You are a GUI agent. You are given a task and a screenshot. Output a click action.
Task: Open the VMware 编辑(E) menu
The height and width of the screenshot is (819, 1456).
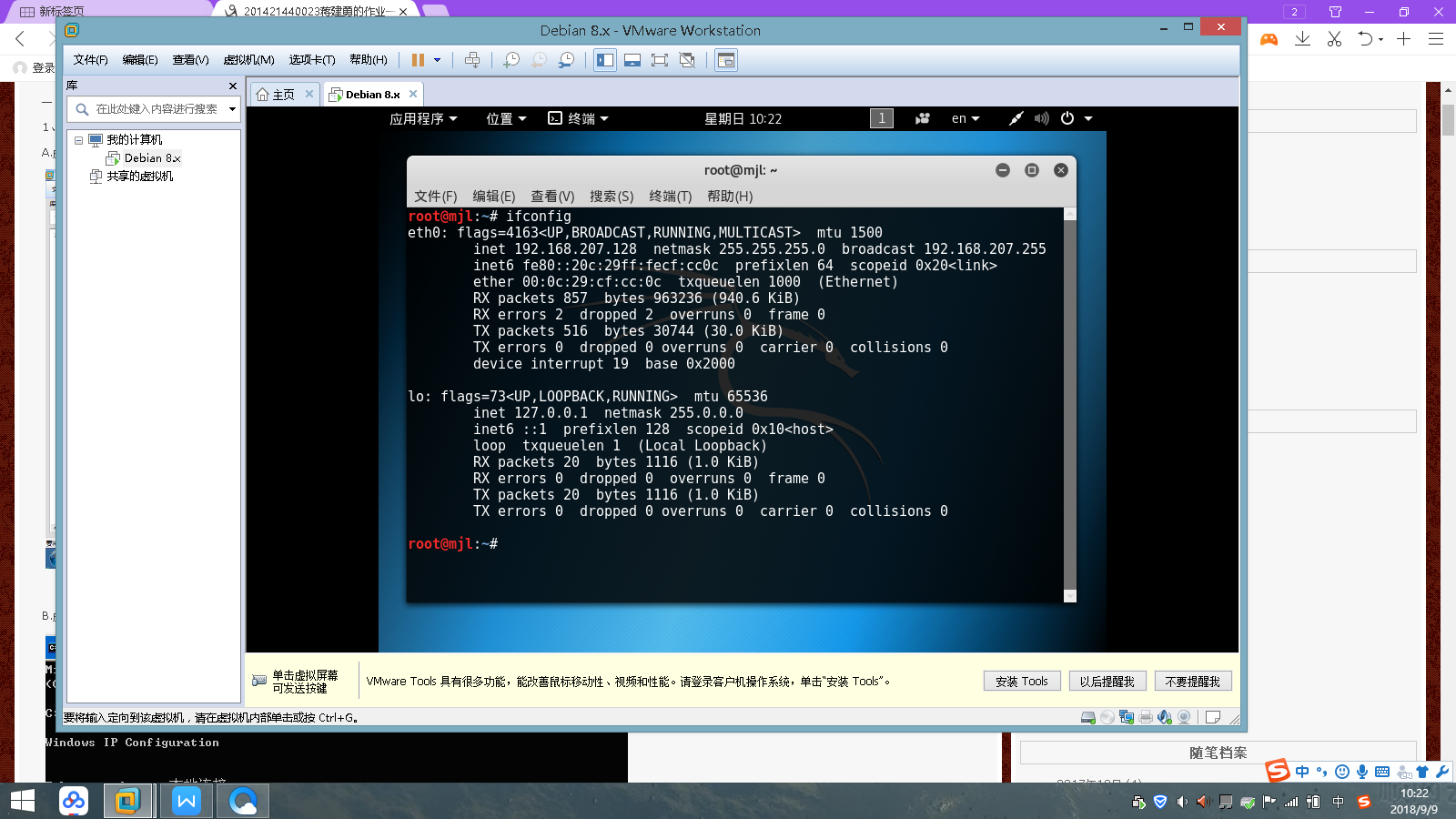[140, 60]
